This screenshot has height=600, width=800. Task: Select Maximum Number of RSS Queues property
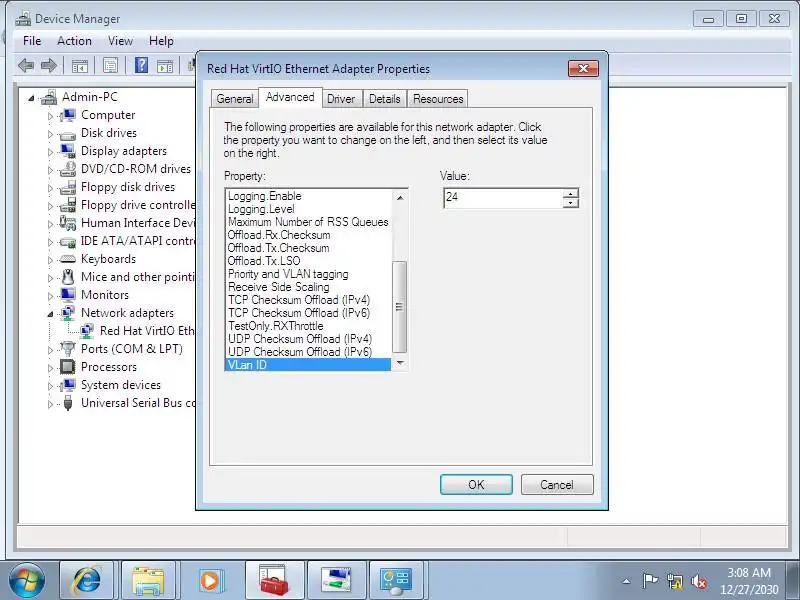pos(308,222)
